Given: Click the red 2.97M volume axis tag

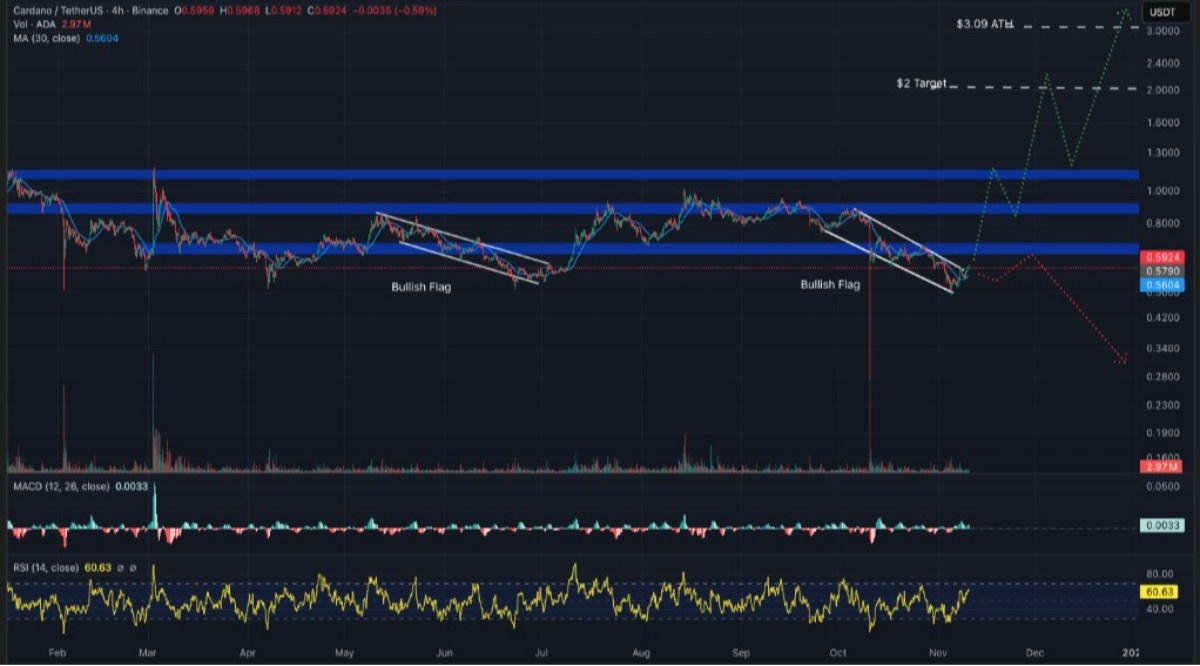Looking at the screenshot, I should (1161, 467).
